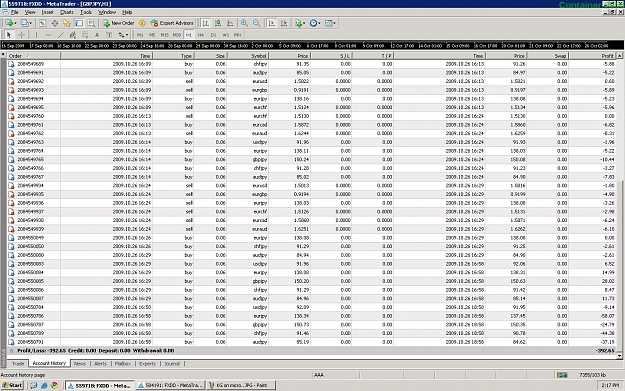The width and height of the screenshot is (625, 391).
Task: Sort by the Order column header
Action: pyautogui.click(x=34, y=56)
